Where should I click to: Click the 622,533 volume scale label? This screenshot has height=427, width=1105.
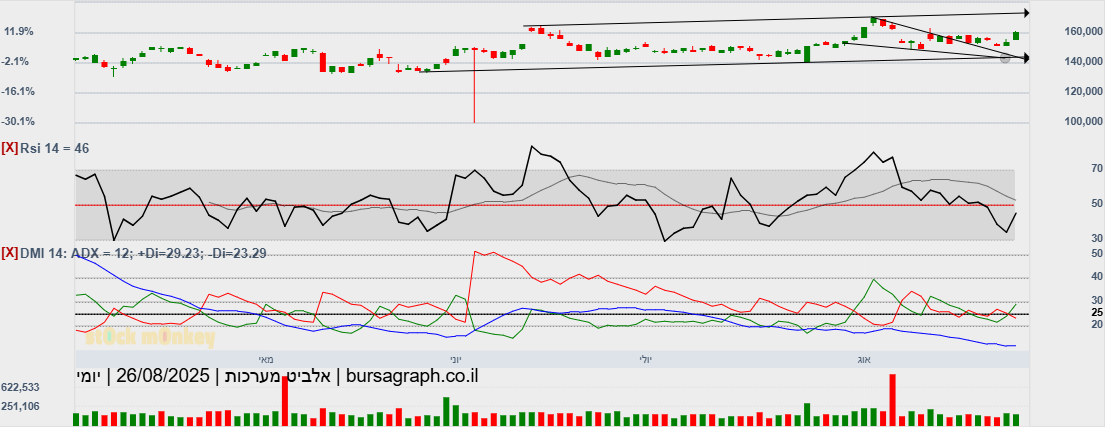pyautogui.click(x=20, y=388)
